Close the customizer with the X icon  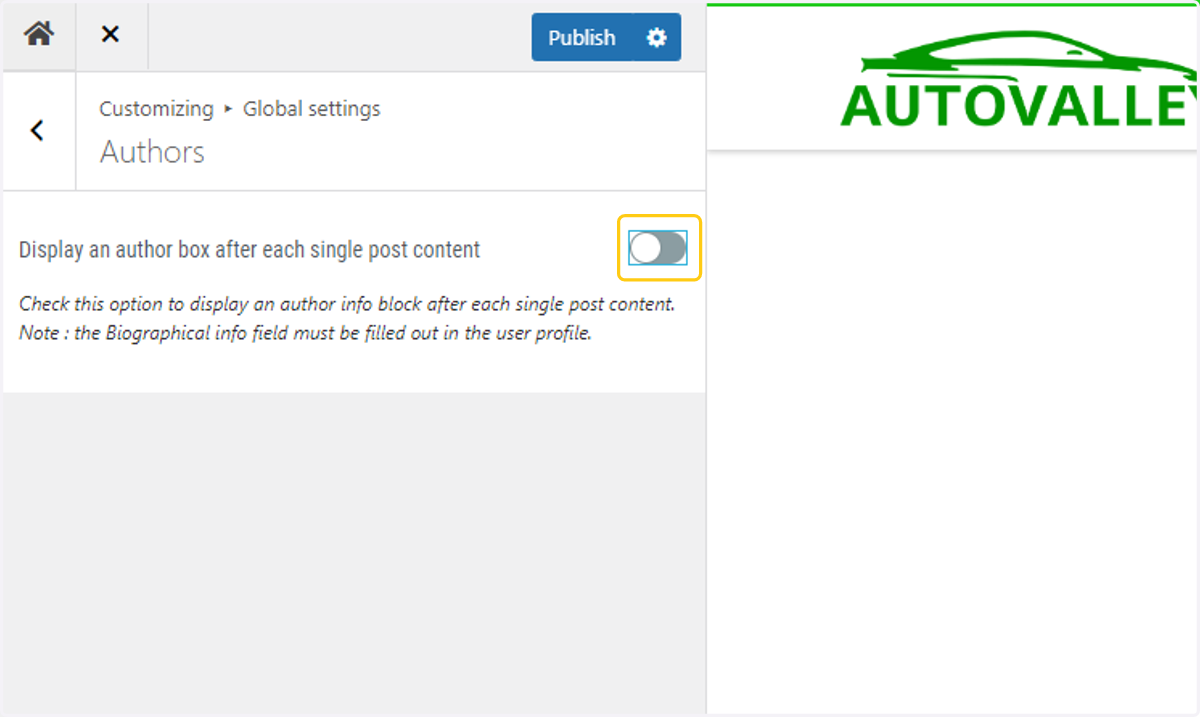(111, 35)
